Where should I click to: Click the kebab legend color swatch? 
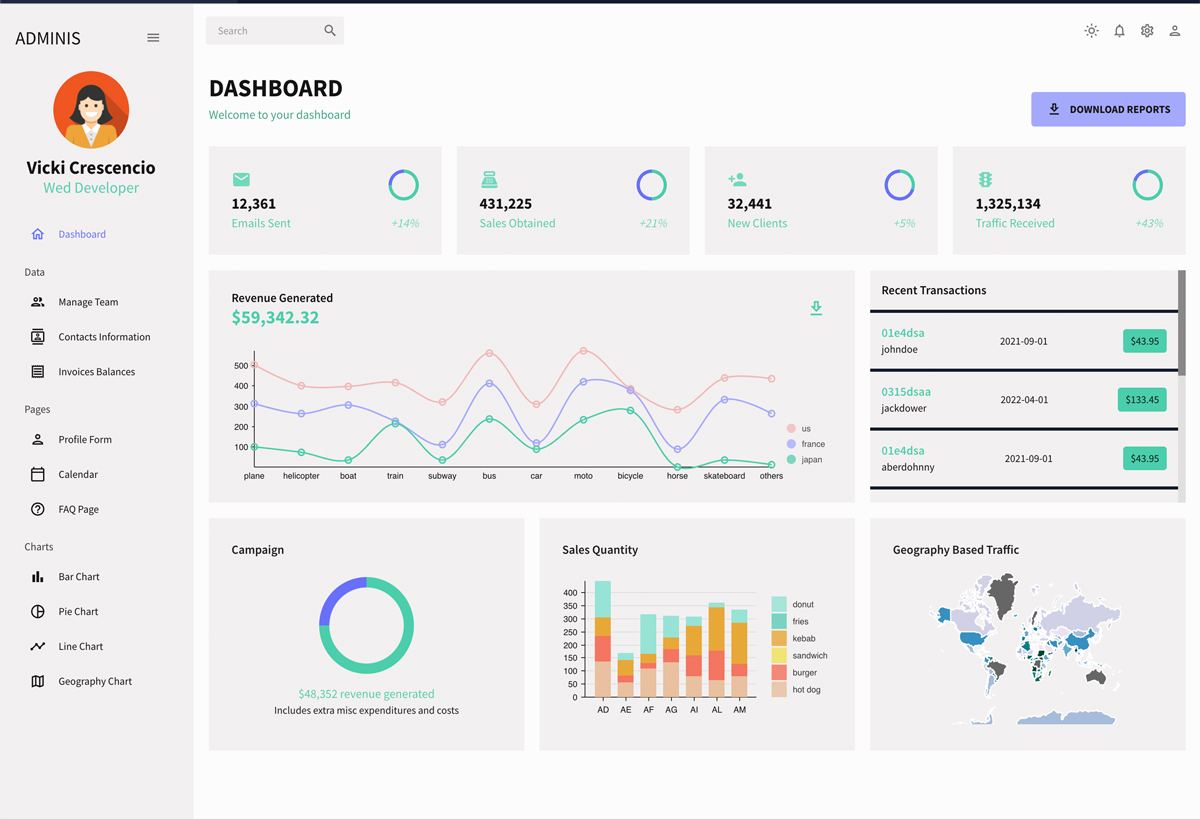[x=779, y=639]
